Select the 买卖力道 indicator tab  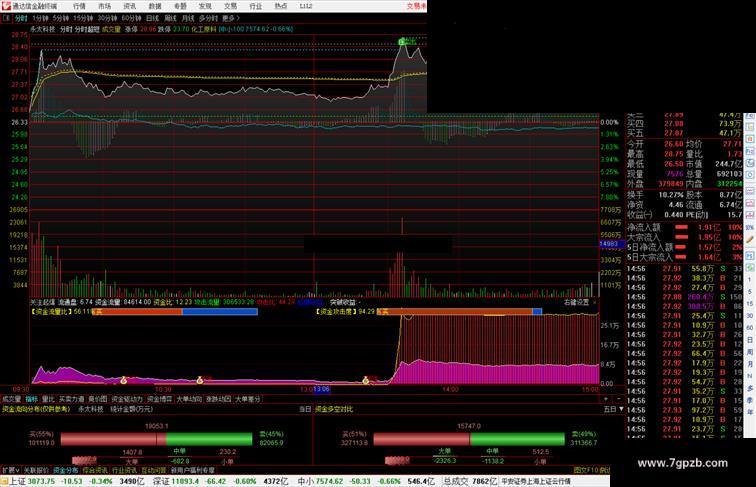click(71, 399)
